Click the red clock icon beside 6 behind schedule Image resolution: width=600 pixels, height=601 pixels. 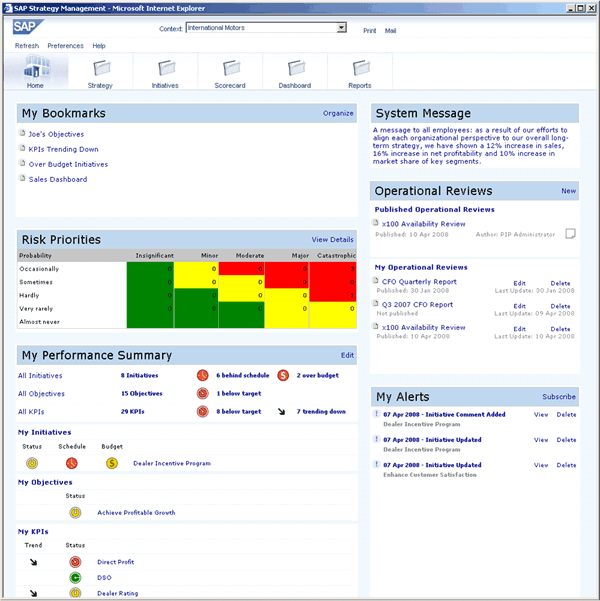coord(202,375)
